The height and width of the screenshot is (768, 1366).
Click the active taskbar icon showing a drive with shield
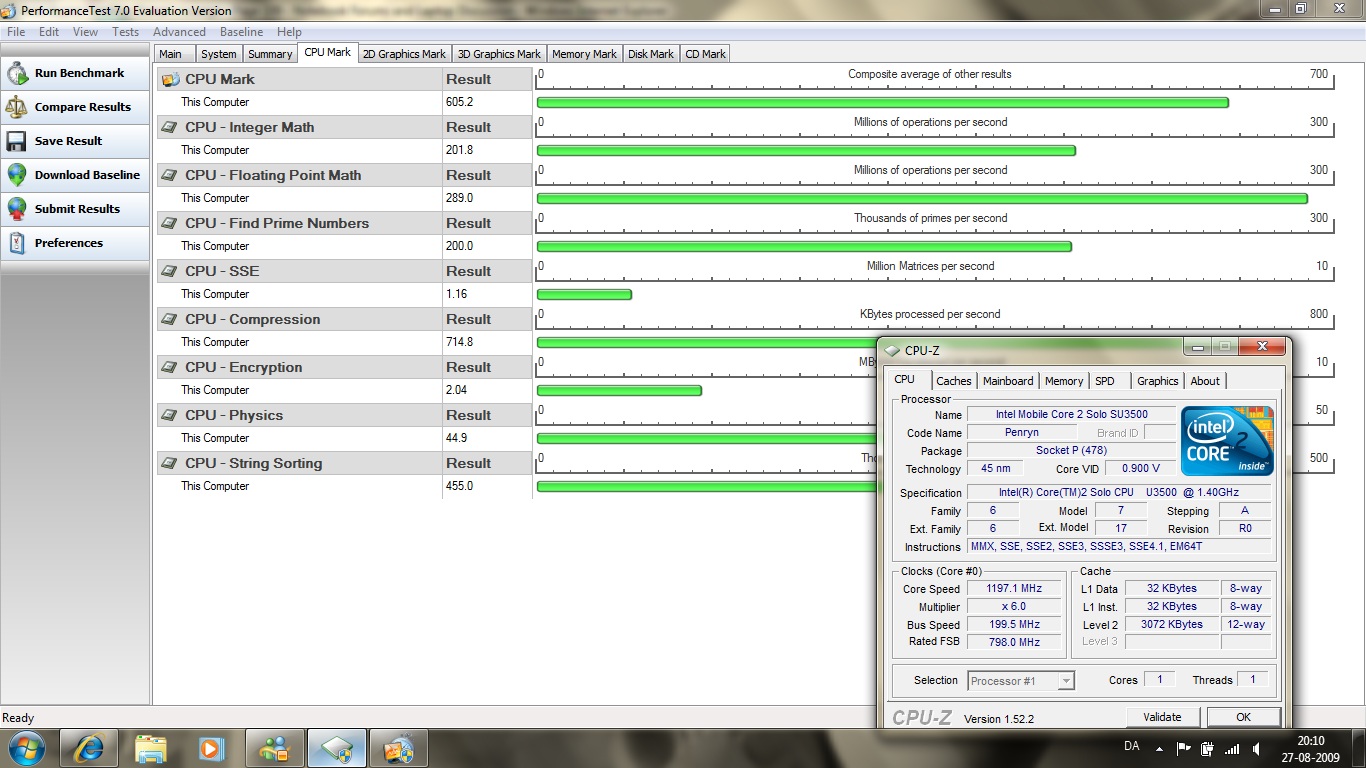(x=336, y=748)
